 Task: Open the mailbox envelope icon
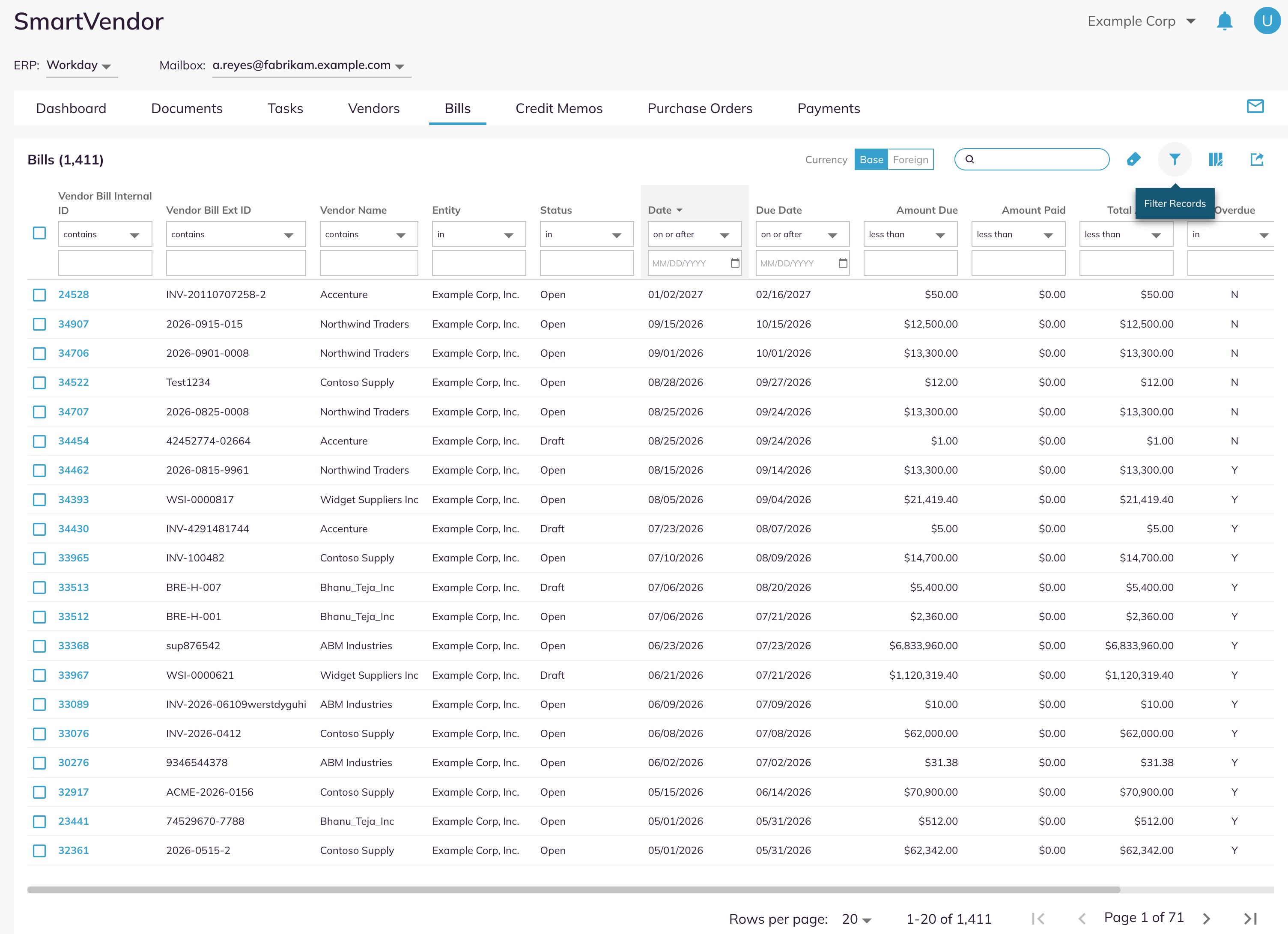1255,106
